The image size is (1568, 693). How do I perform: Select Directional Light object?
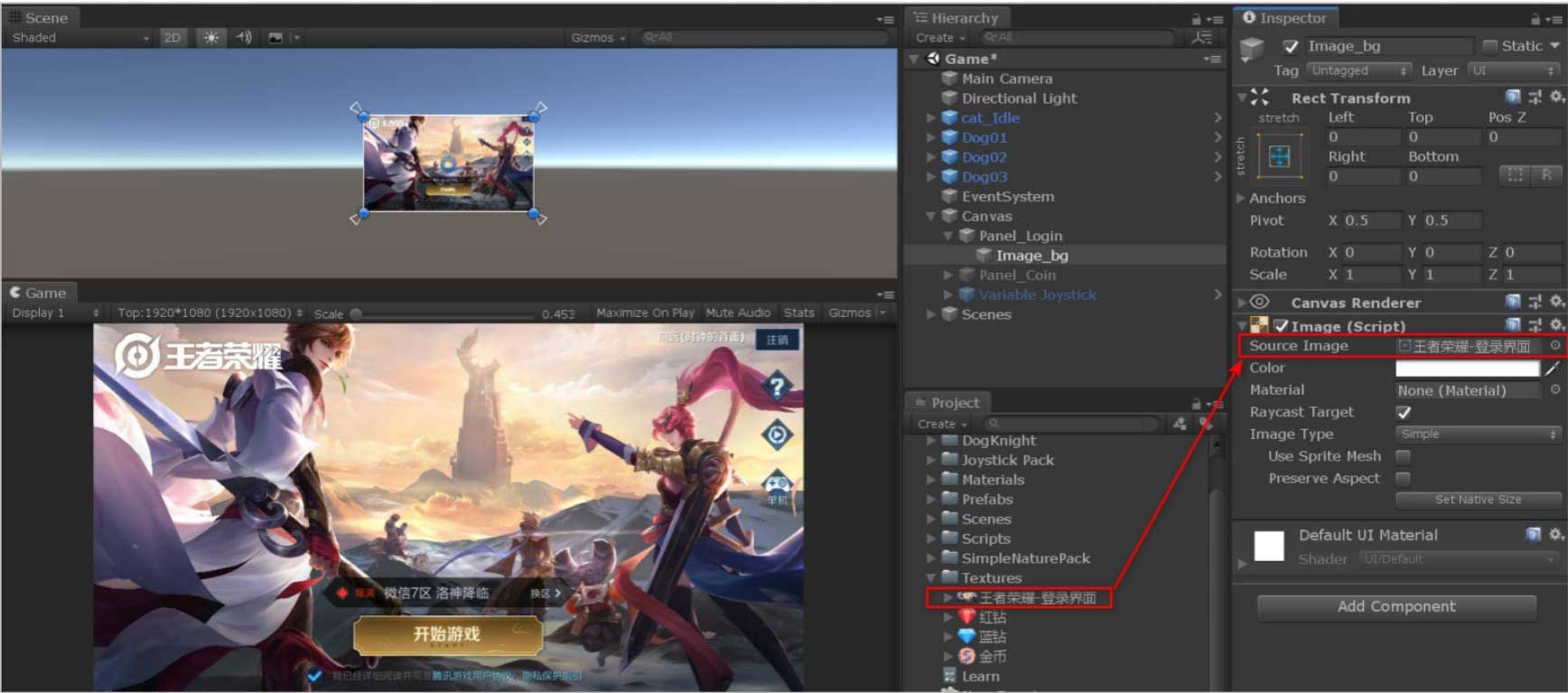(x=1018, y=98)
